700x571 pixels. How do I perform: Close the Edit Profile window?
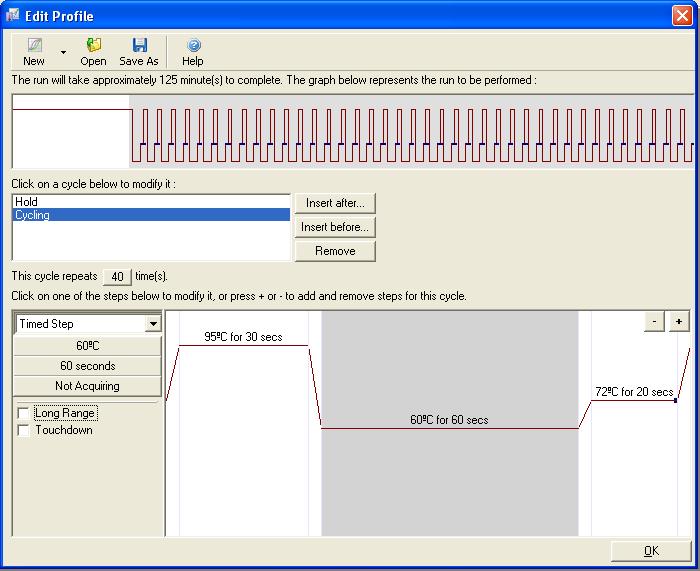(682, 16)
